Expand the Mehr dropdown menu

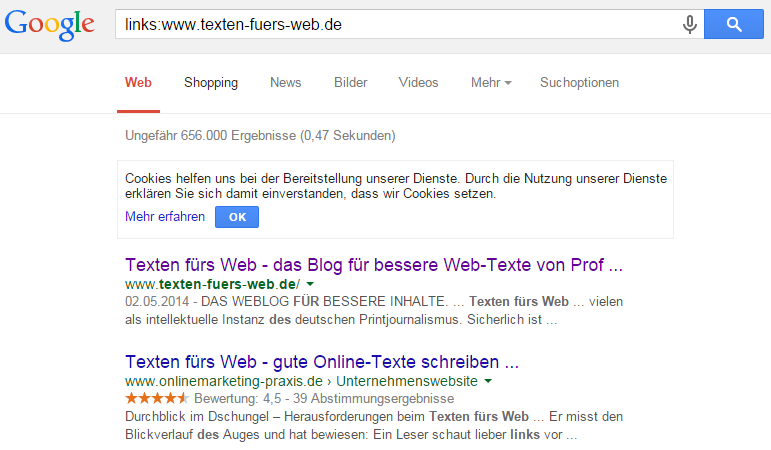click(x=491, y=83)
